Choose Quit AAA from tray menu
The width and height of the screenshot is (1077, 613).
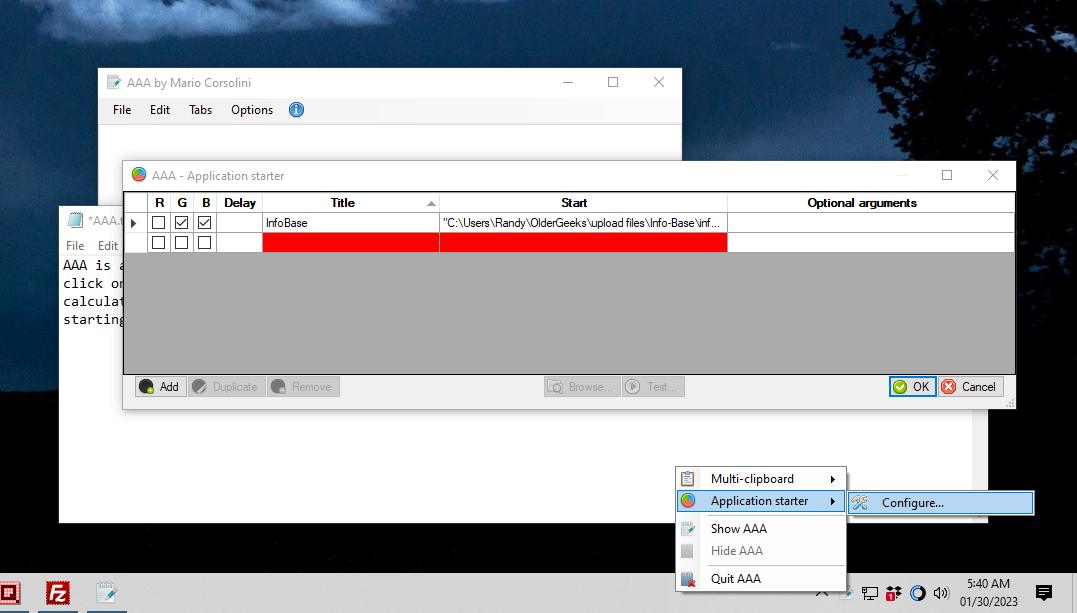click(x=761, y=579)
